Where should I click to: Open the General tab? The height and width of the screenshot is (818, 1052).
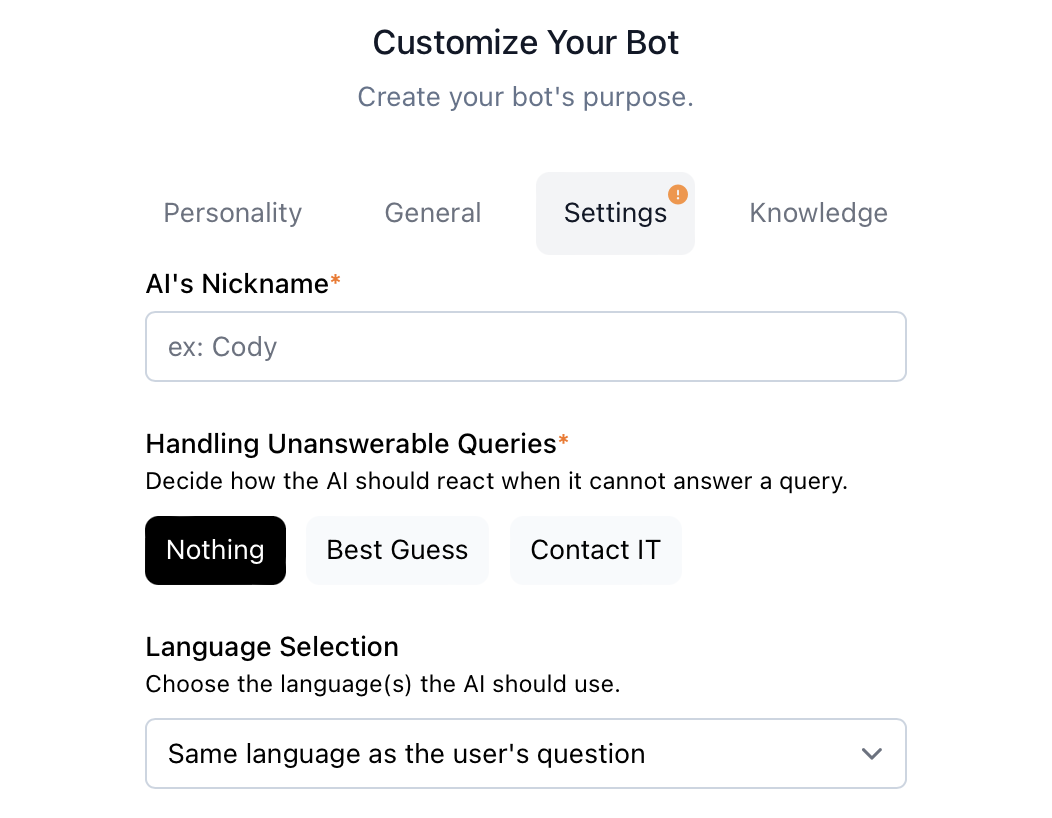coord(433,213)
